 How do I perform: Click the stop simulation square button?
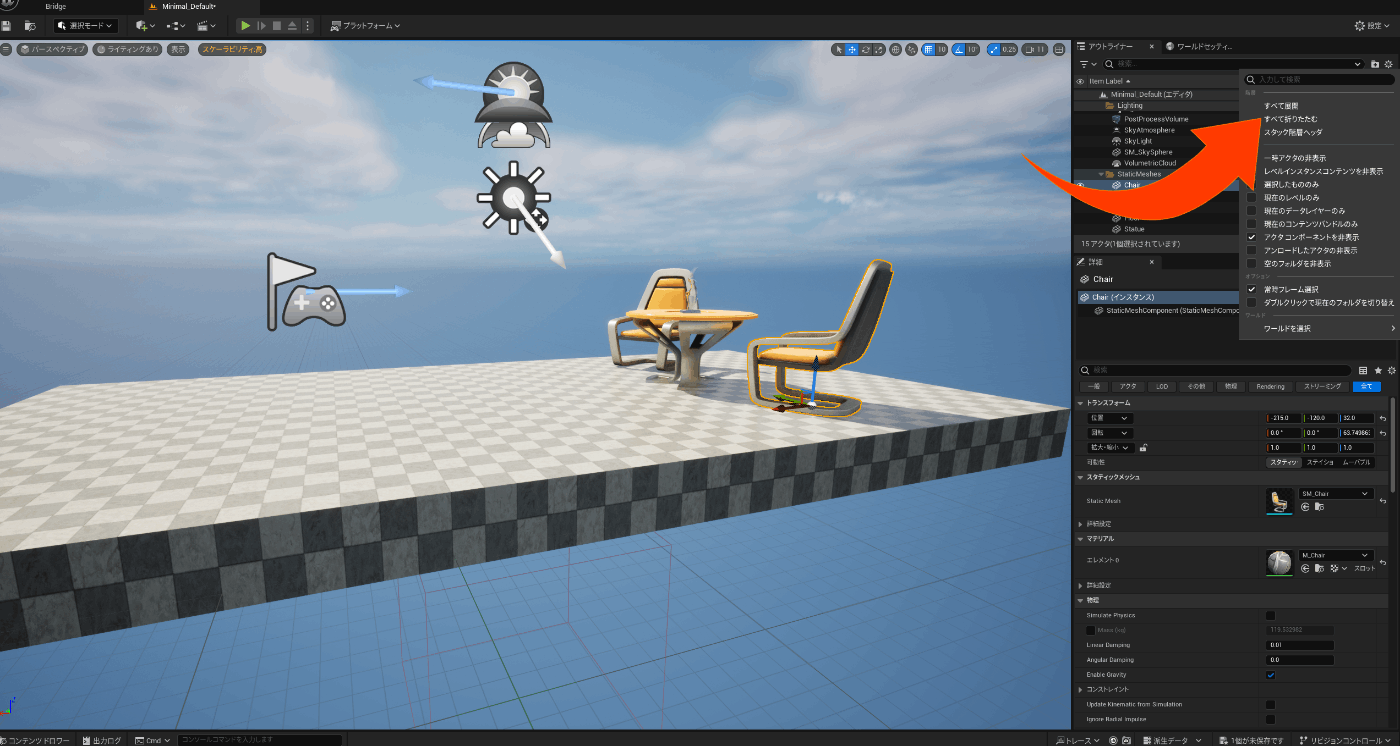277,25
